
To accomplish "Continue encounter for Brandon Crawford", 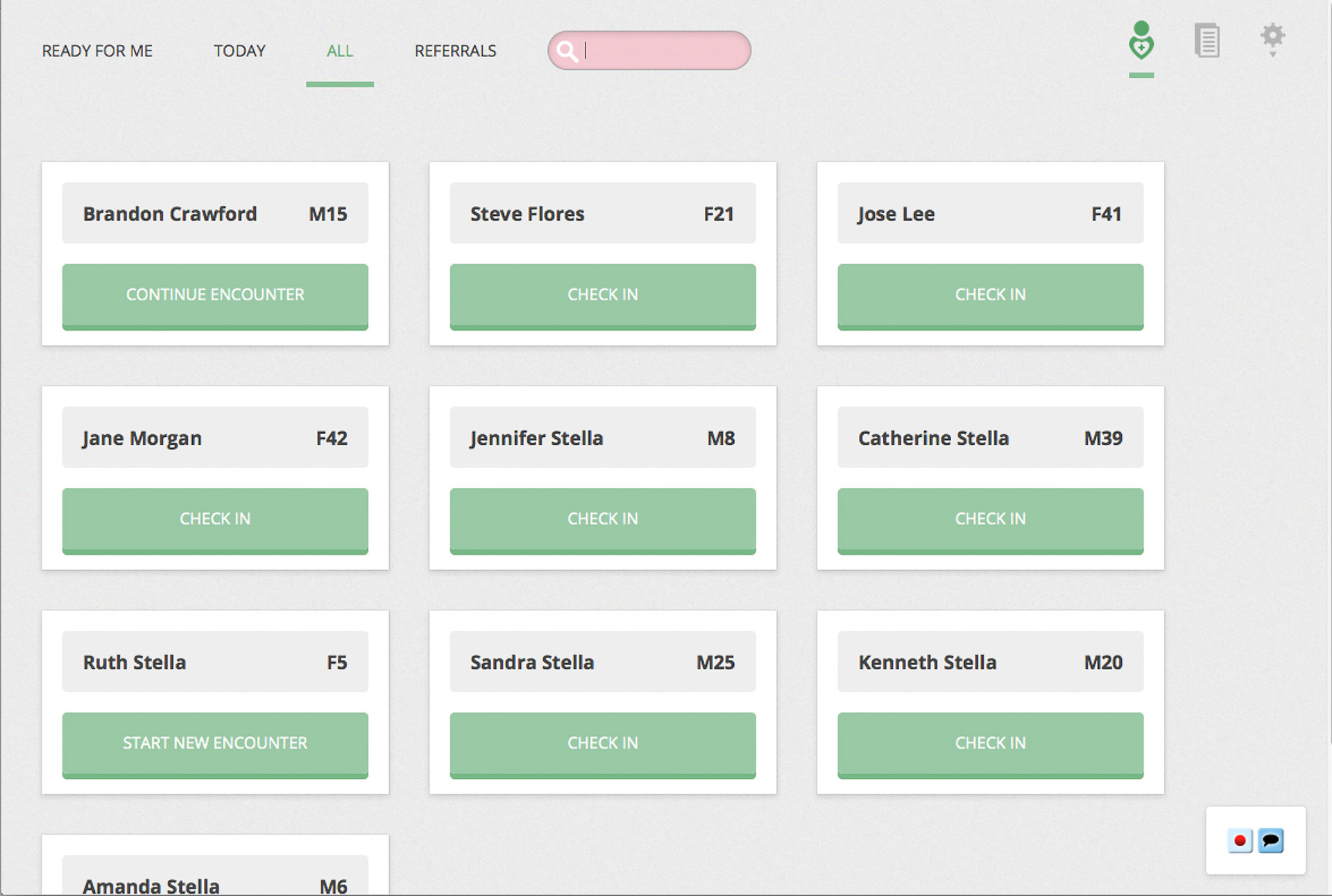I will (215, 295).
